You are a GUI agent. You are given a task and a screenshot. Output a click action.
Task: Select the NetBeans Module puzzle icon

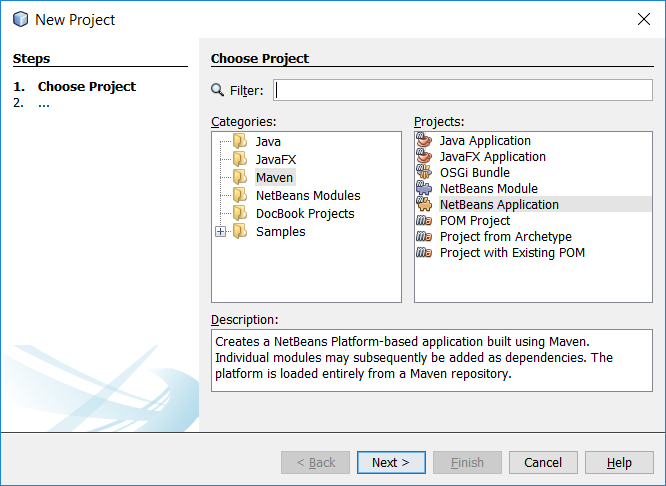(x=424, y=188)
